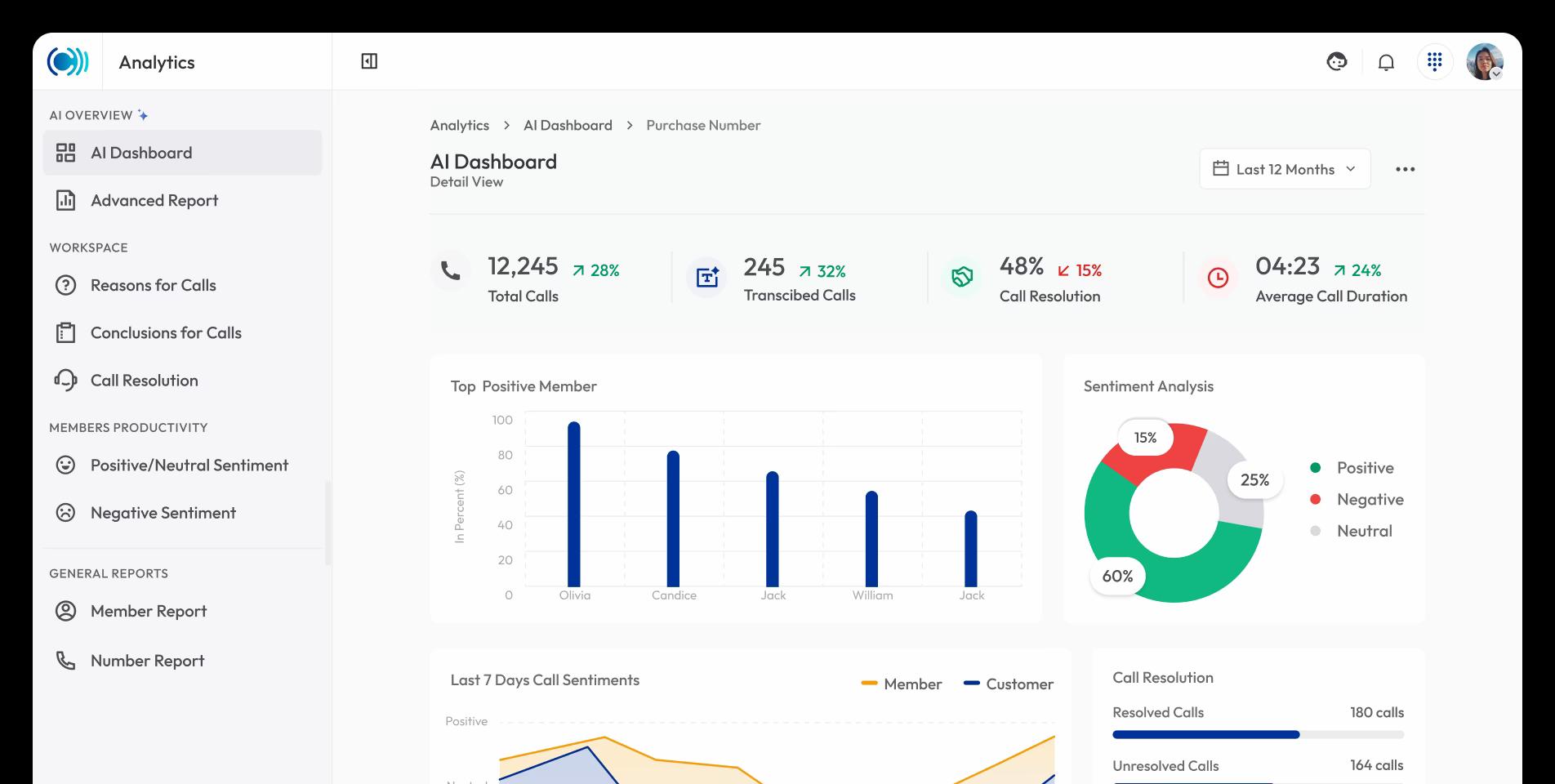Viewport: 1555px width, 784px height.
Task: Click the 04:23 average duration value
Action: click(x=1288, y=266)
